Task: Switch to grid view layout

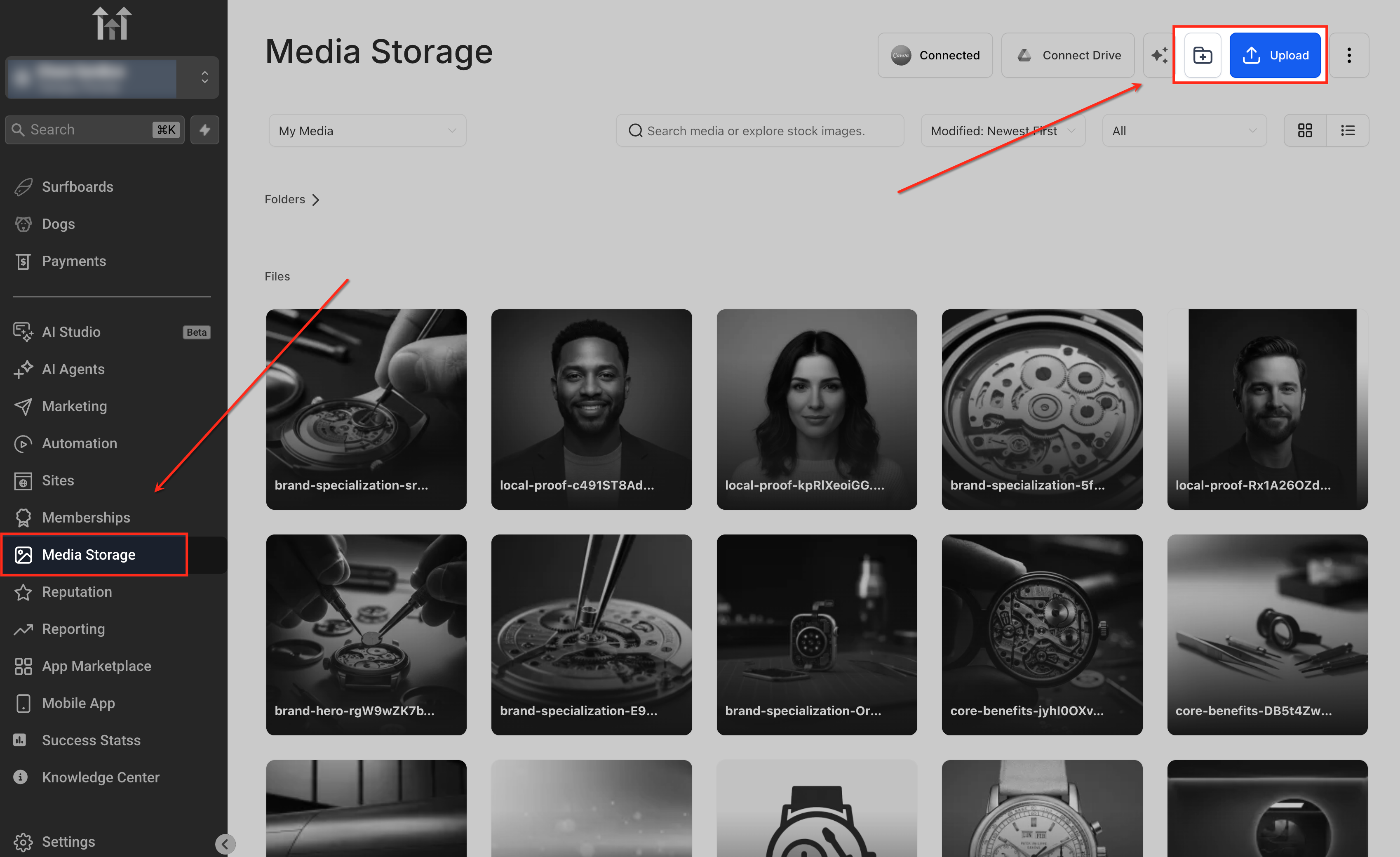Action: [1304, 131]
